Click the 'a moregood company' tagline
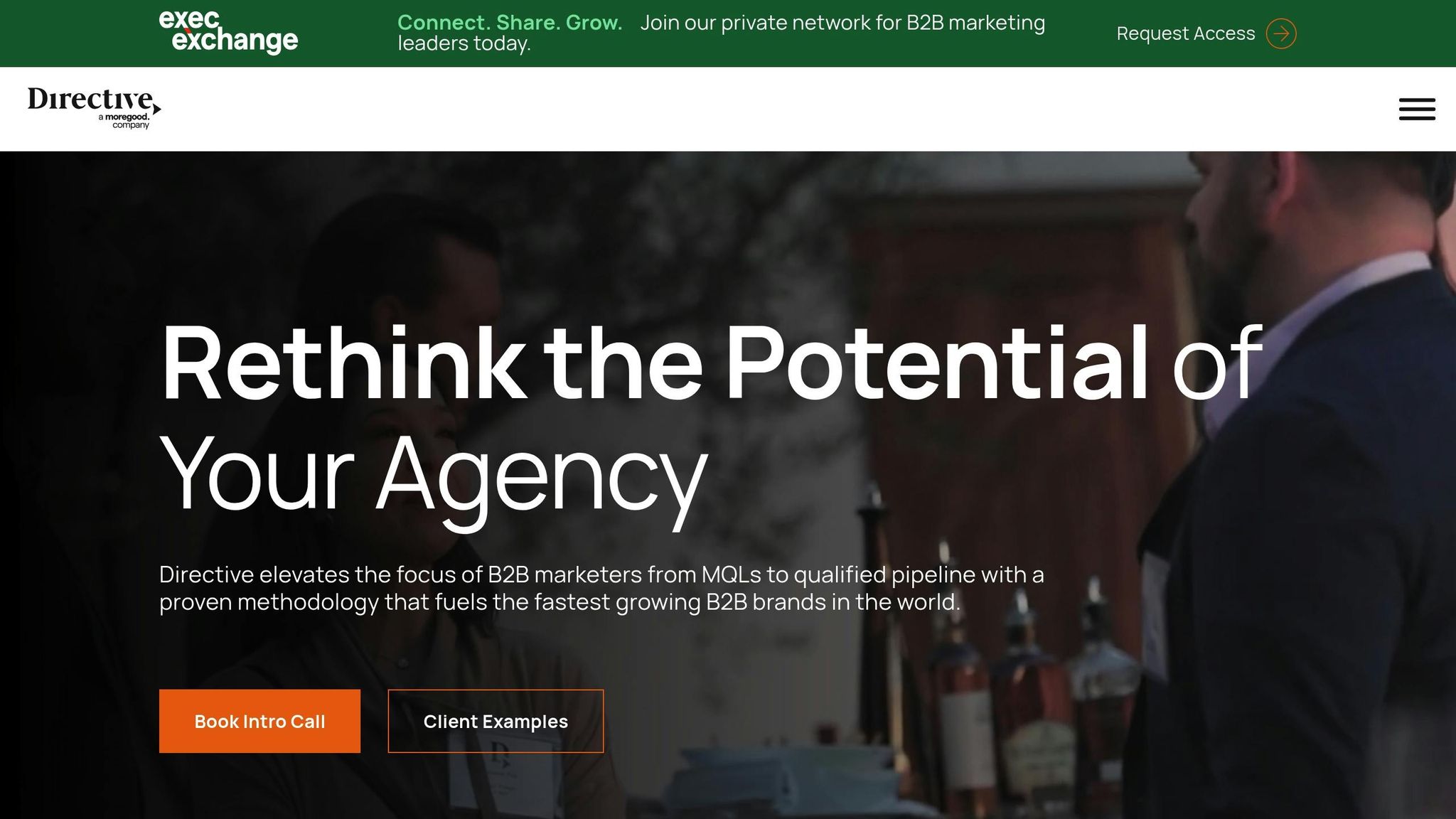This screenshot has width=1456, height=819. pos(125,121)
